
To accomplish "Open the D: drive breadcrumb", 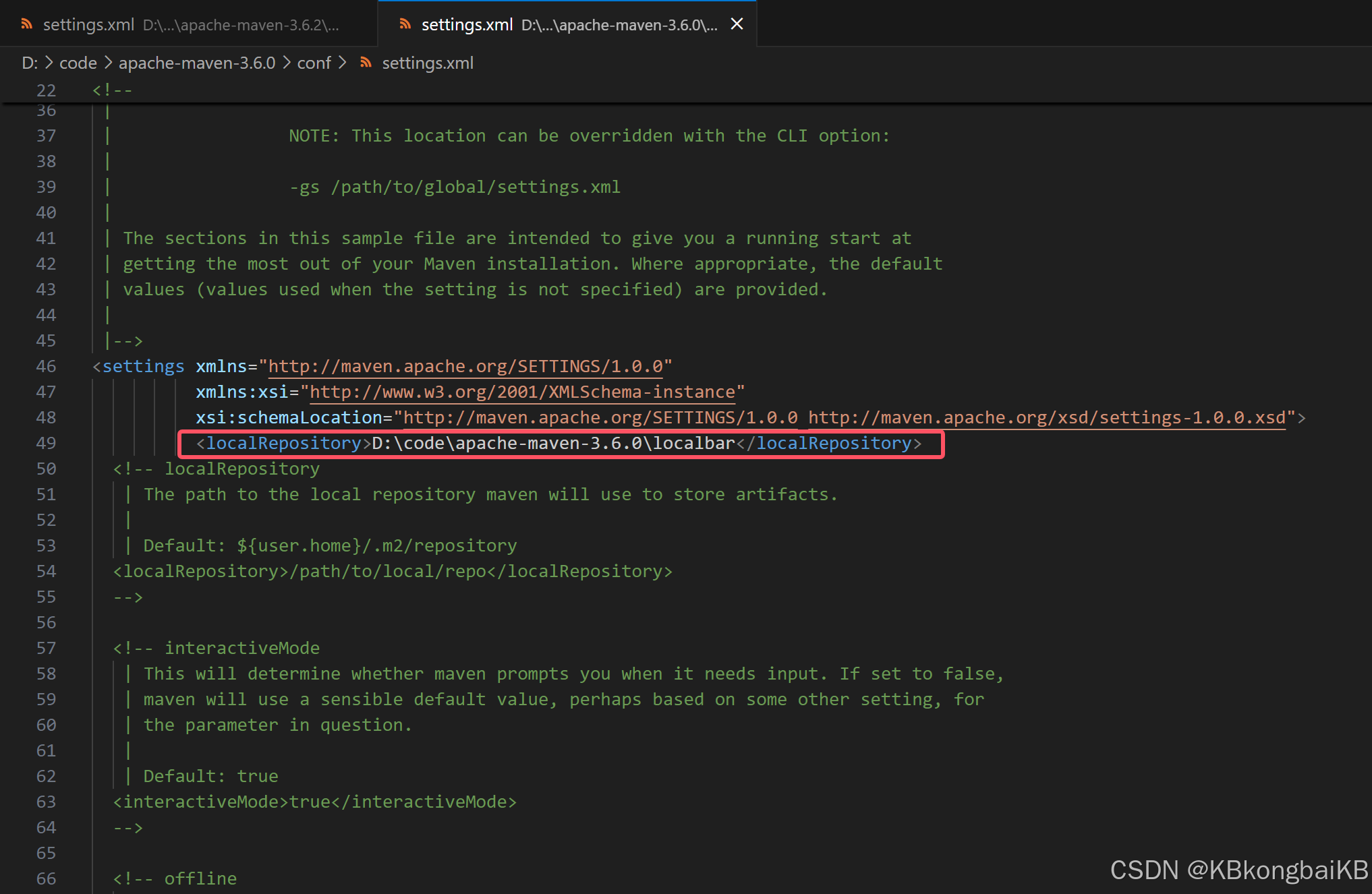I will [29, 63].
